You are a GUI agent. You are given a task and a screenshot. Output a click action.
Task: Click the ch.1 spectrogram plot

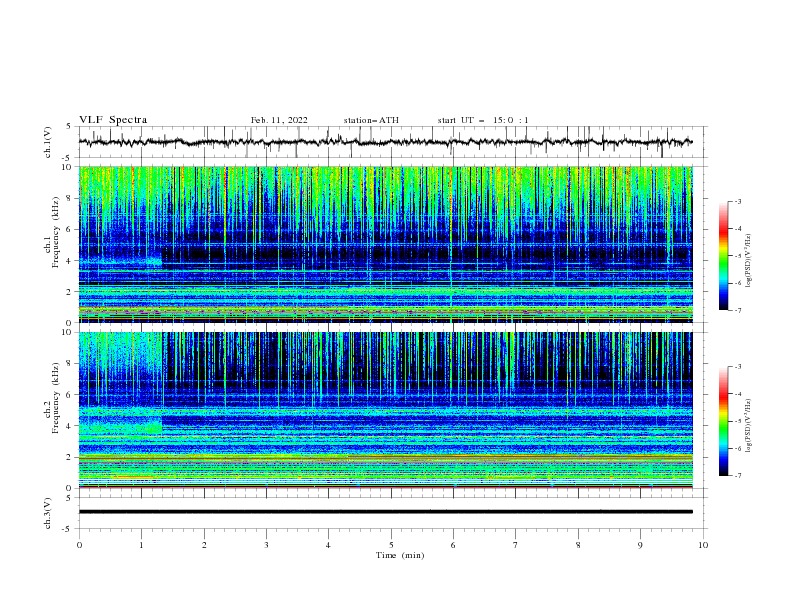pos(385,244)
